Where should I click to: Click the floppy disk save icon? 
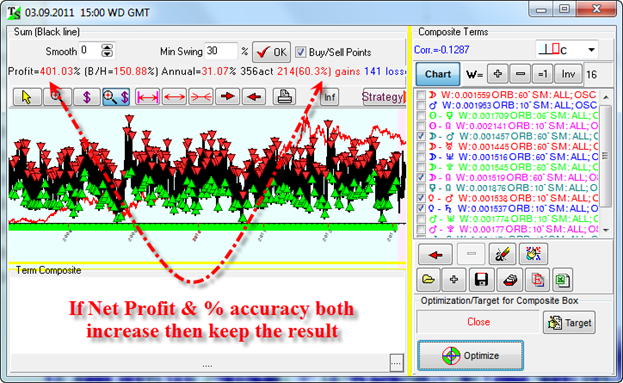(482, 280)
